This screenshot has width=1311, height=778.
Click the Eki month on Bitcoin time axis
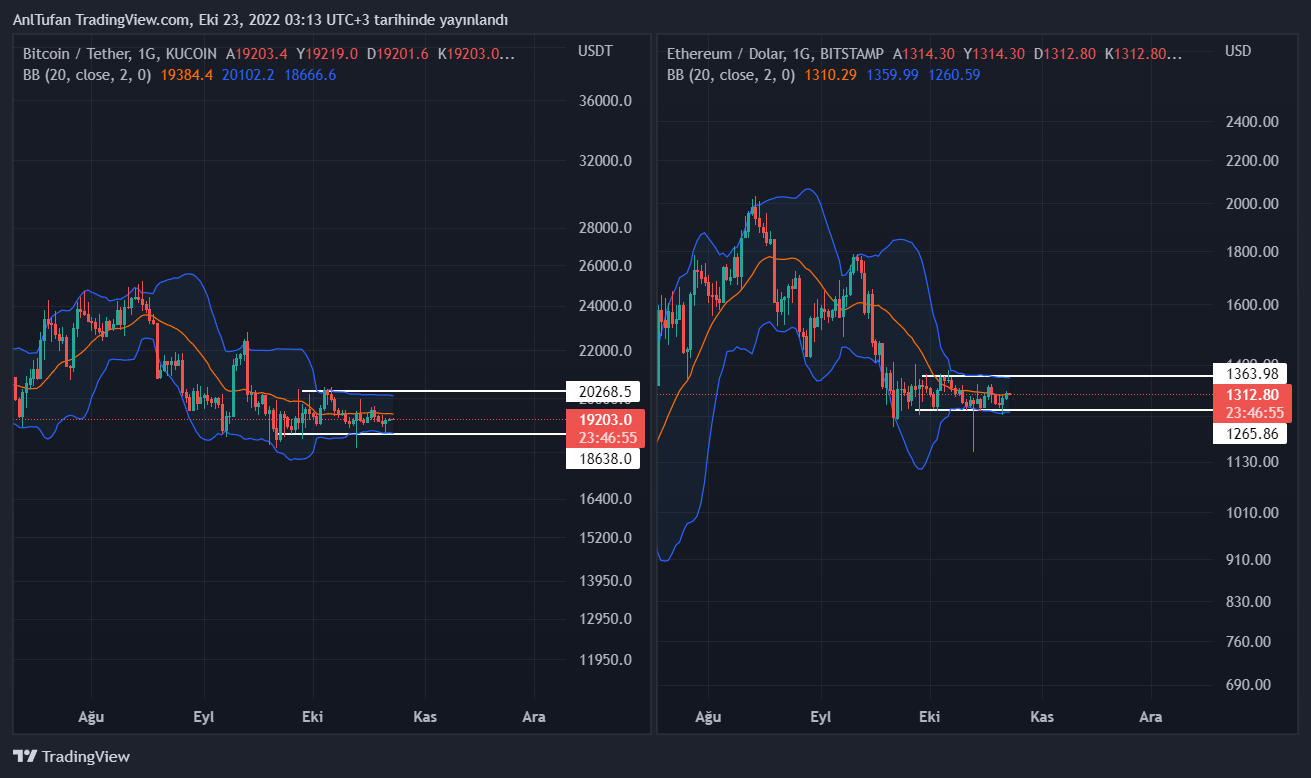pyautogui.click(x=313, y=717)
